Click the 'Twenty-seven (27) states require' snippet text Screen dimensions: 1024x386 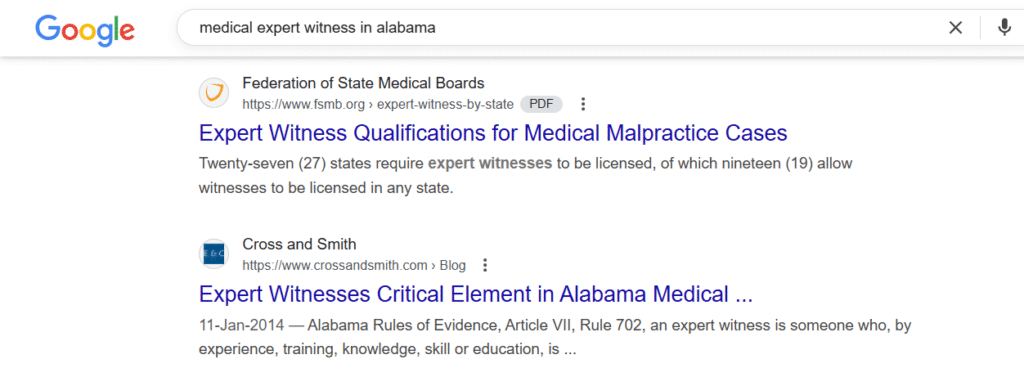point(312,163)
